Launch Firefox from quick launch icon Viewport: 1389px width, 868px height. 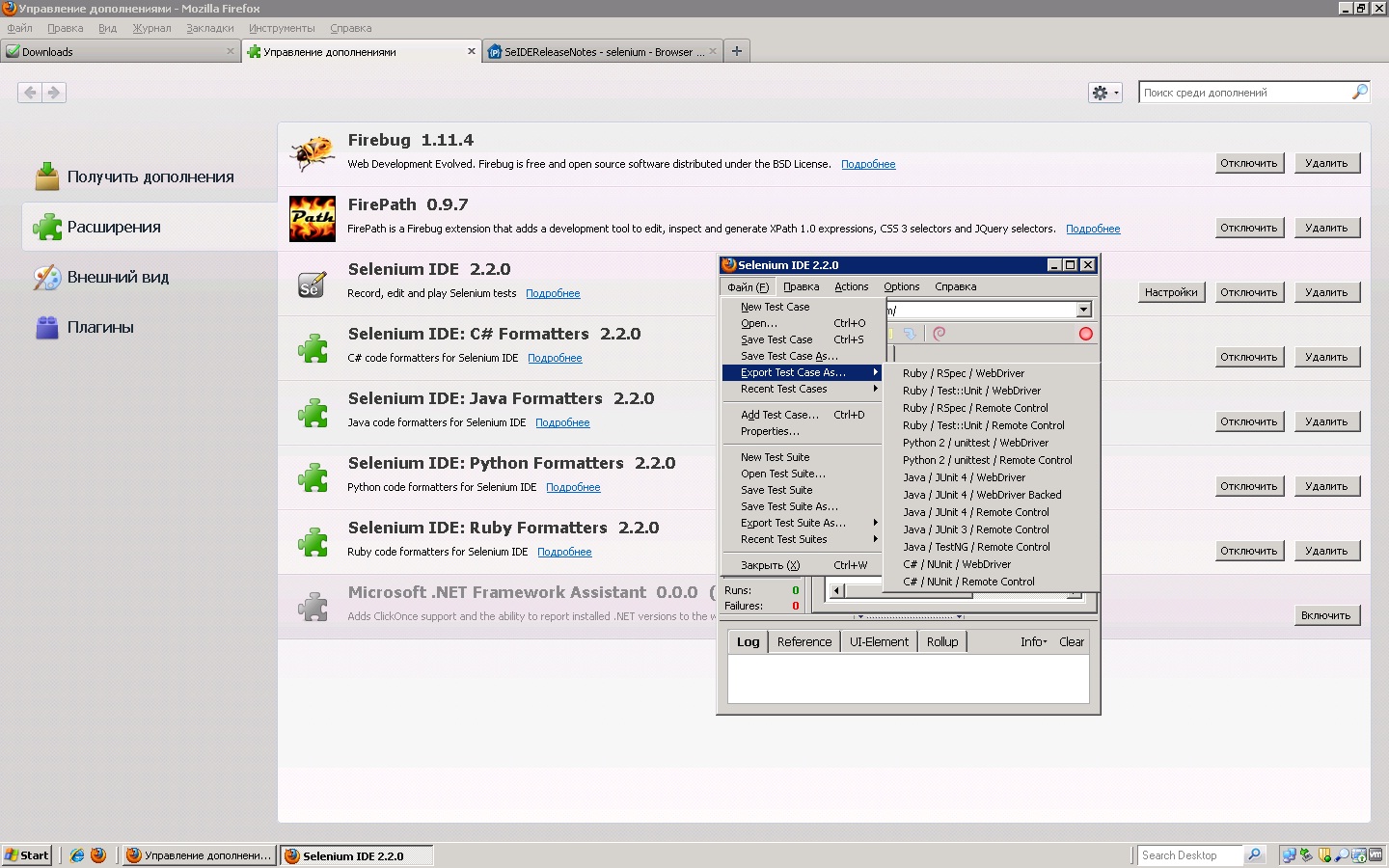[98, 855]
